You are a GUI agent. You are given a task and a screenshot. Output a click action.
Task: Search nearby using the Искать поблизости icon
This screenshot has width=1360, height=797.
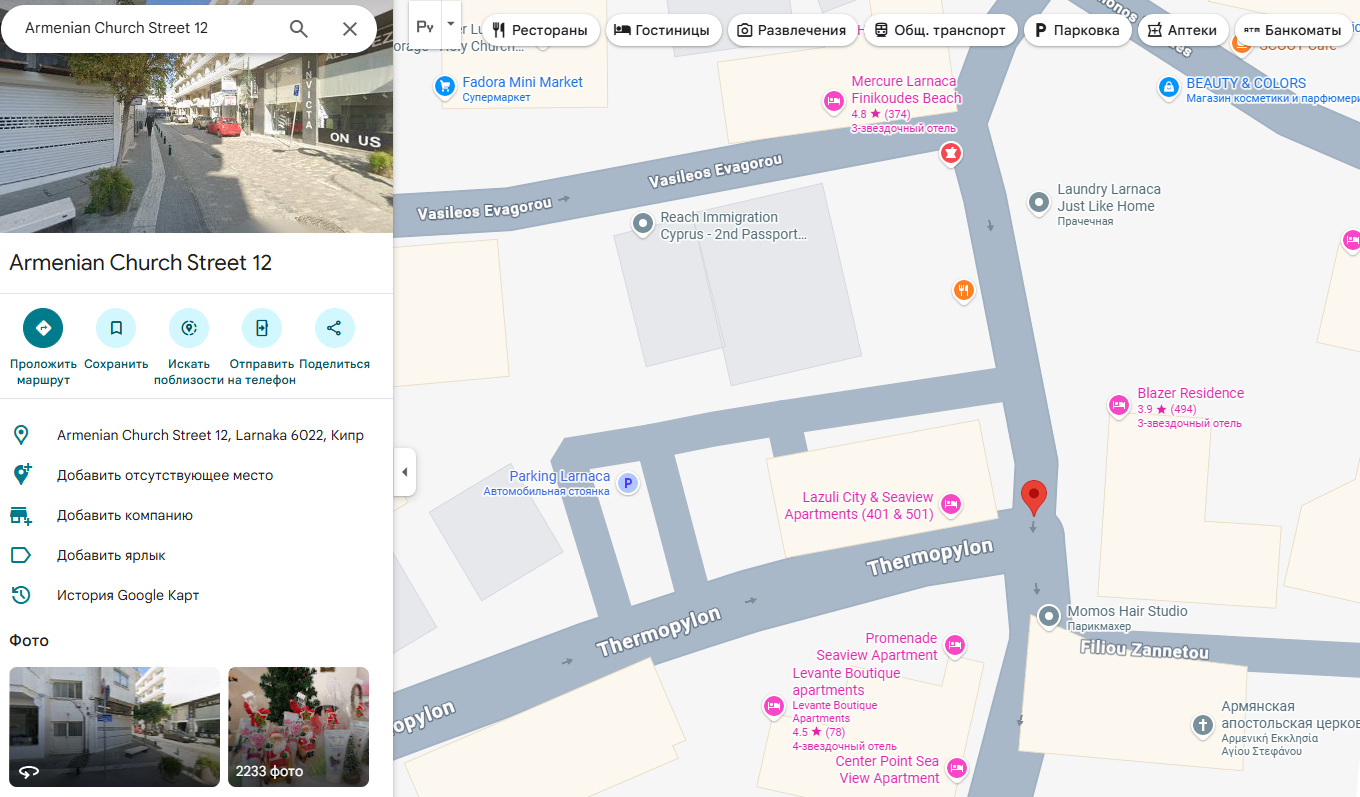tap(189, 328)
